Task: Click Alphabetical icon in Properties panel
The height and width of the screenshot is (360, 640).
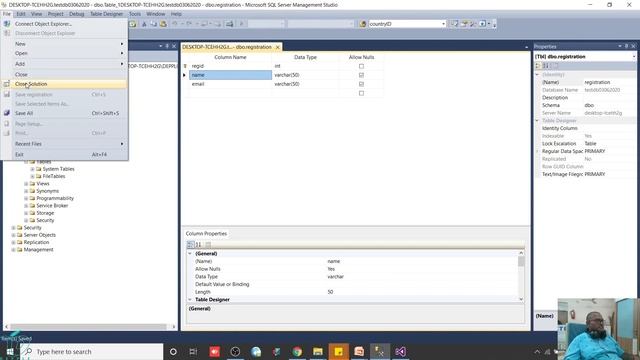Action: [x=546, y=66]
